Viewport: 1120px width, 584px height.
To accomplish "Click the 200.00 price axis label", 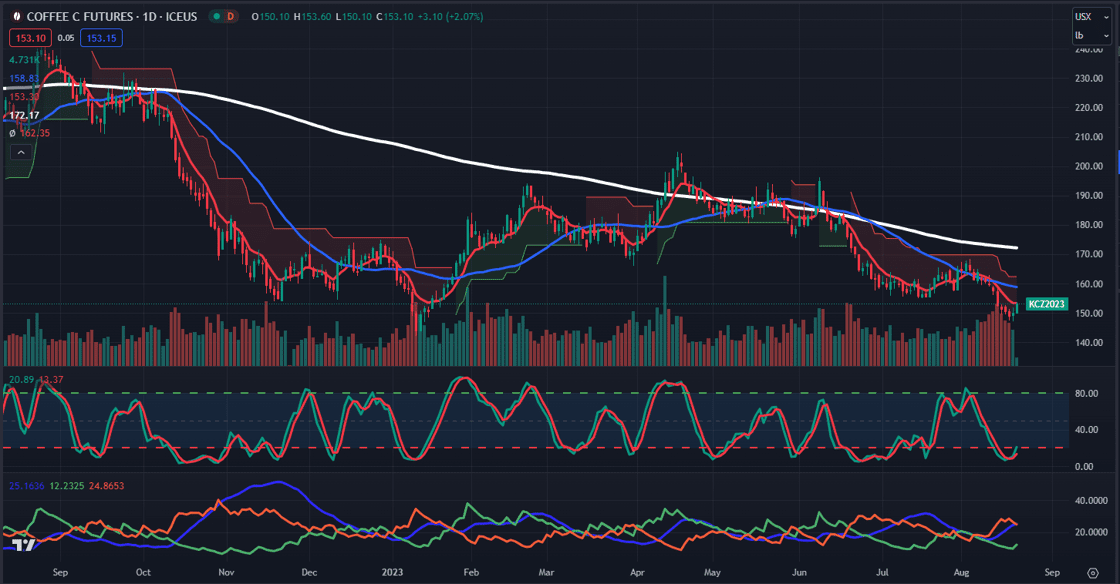I will pyautogui.click(x=1089, y=166).
